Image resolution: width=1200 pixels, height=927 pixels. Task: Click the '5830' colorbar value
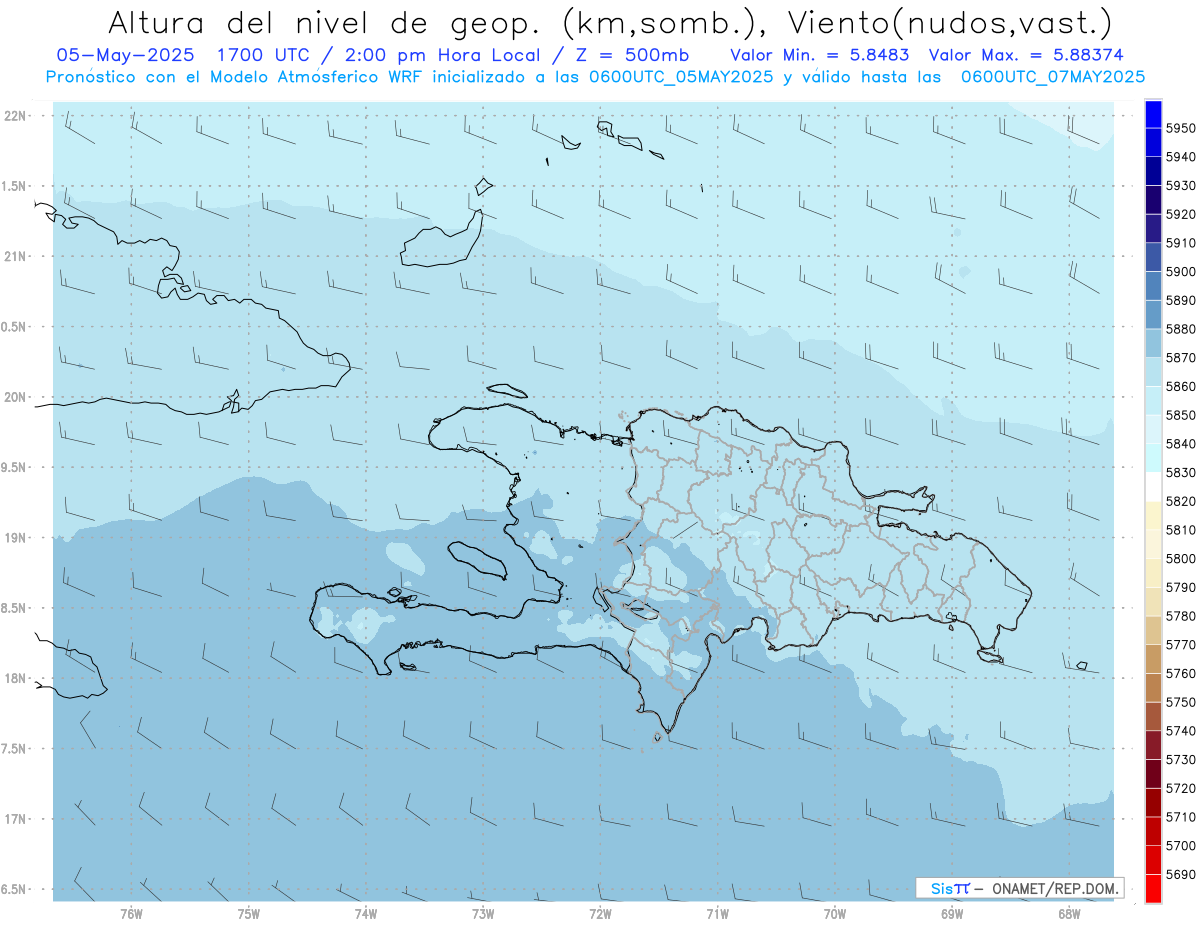tap(1181, 472)
